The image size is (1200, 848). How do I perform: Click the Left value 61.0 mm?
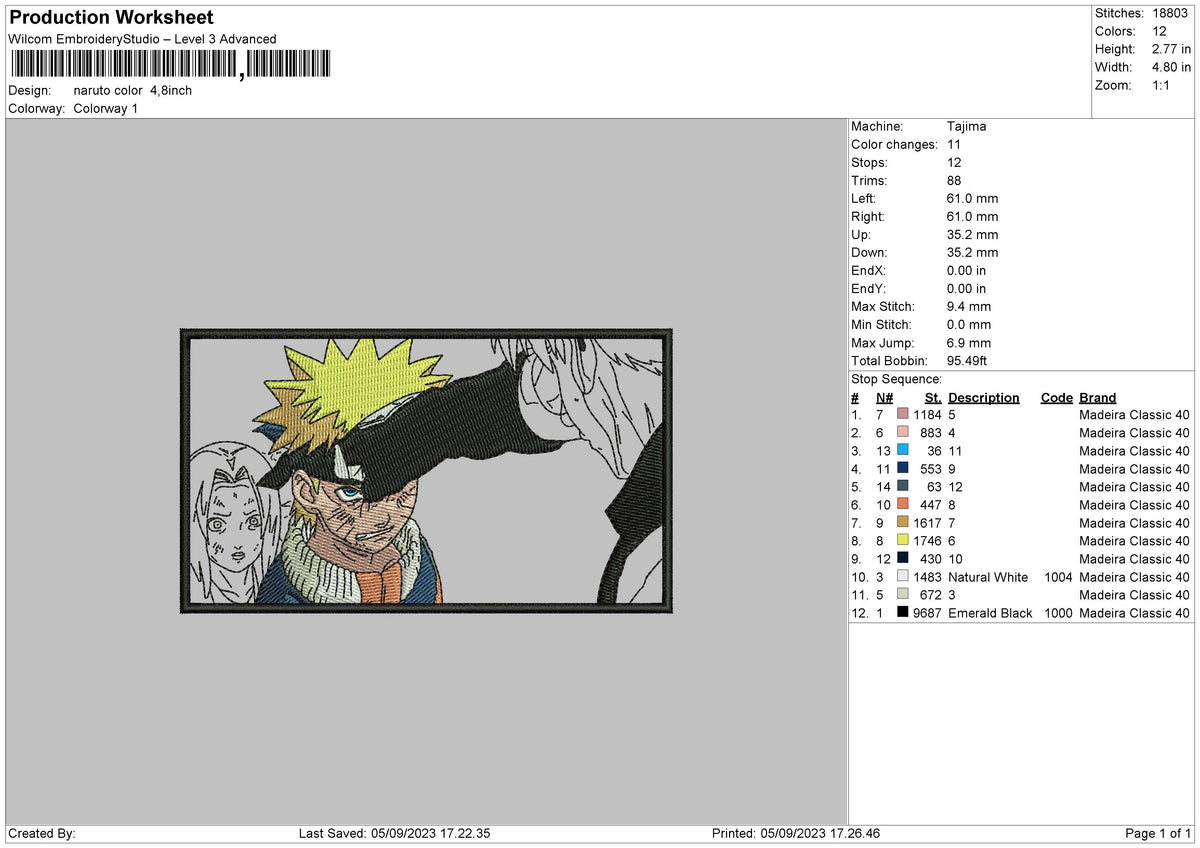tap(972, 198)
